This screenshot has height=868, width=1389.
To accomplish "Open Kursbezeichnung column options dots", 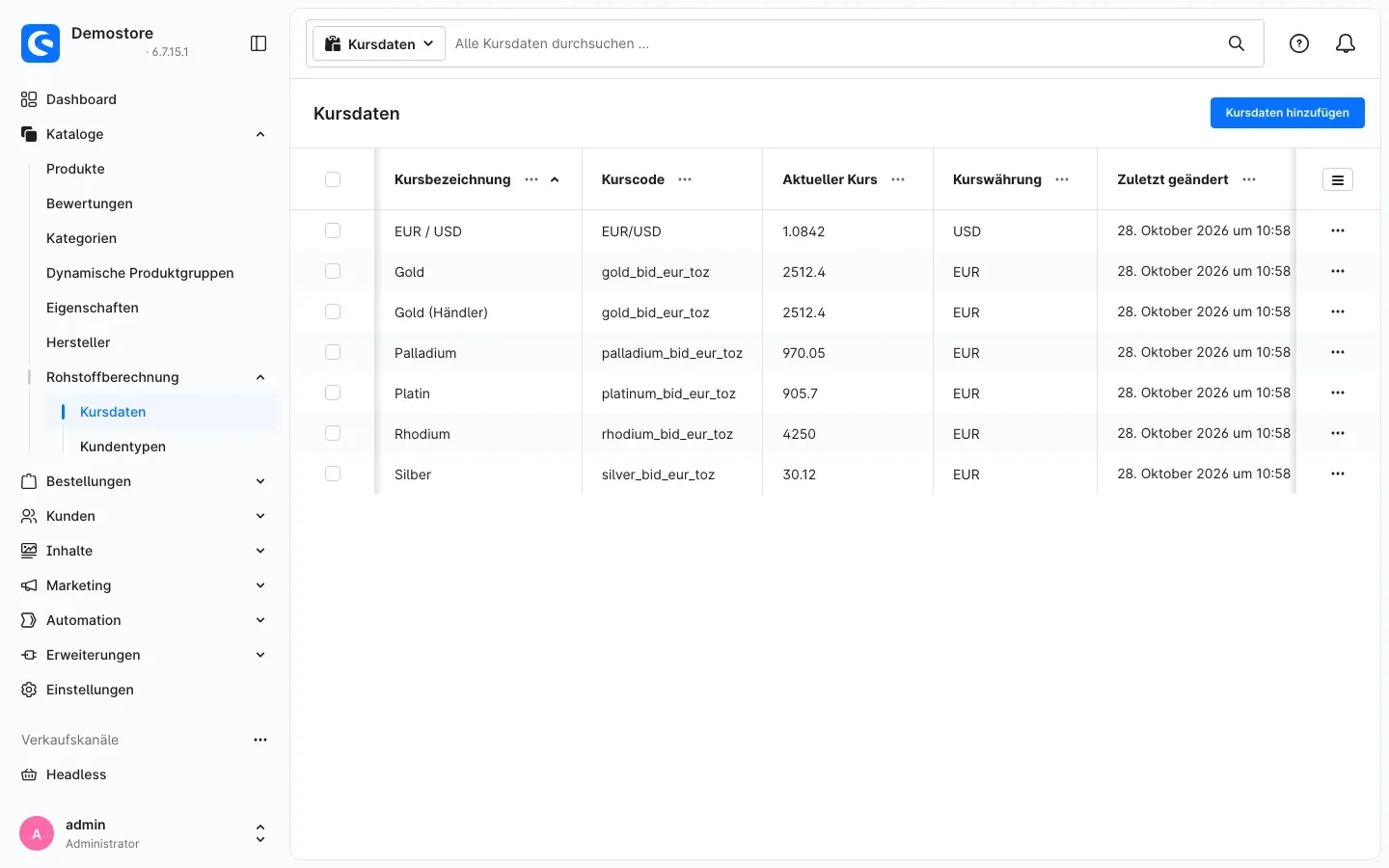I will point(531,179).
